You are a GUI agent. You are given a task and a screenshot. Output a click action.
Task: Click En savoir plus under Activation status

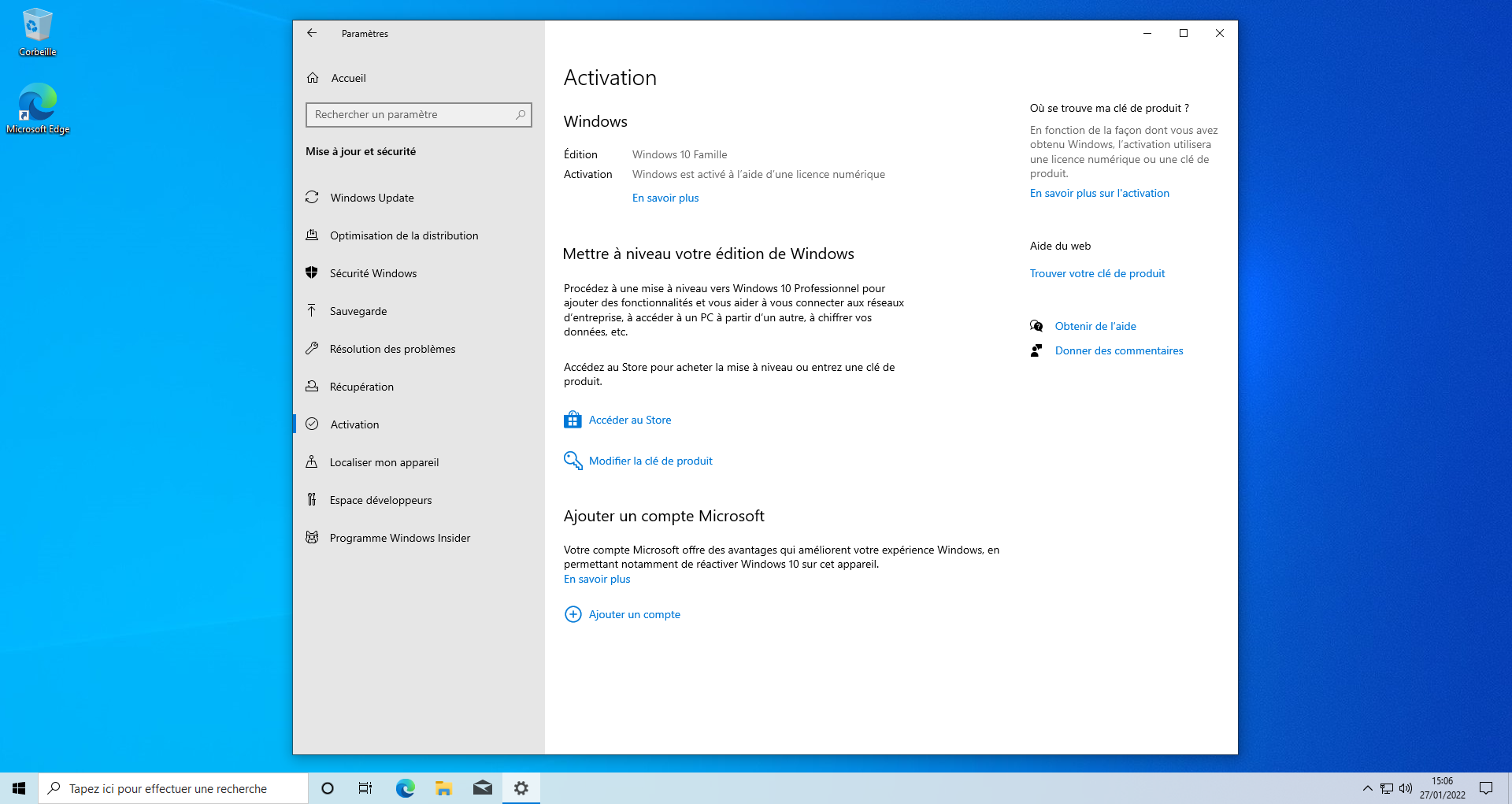tap(665, 198)
